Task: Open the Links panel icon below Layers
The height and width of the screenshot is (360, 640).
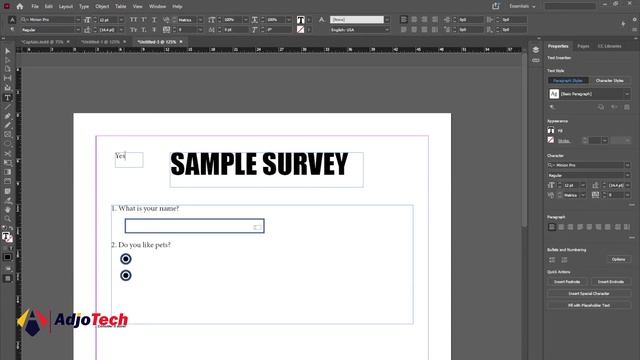Action: click(x=536, y=60)
